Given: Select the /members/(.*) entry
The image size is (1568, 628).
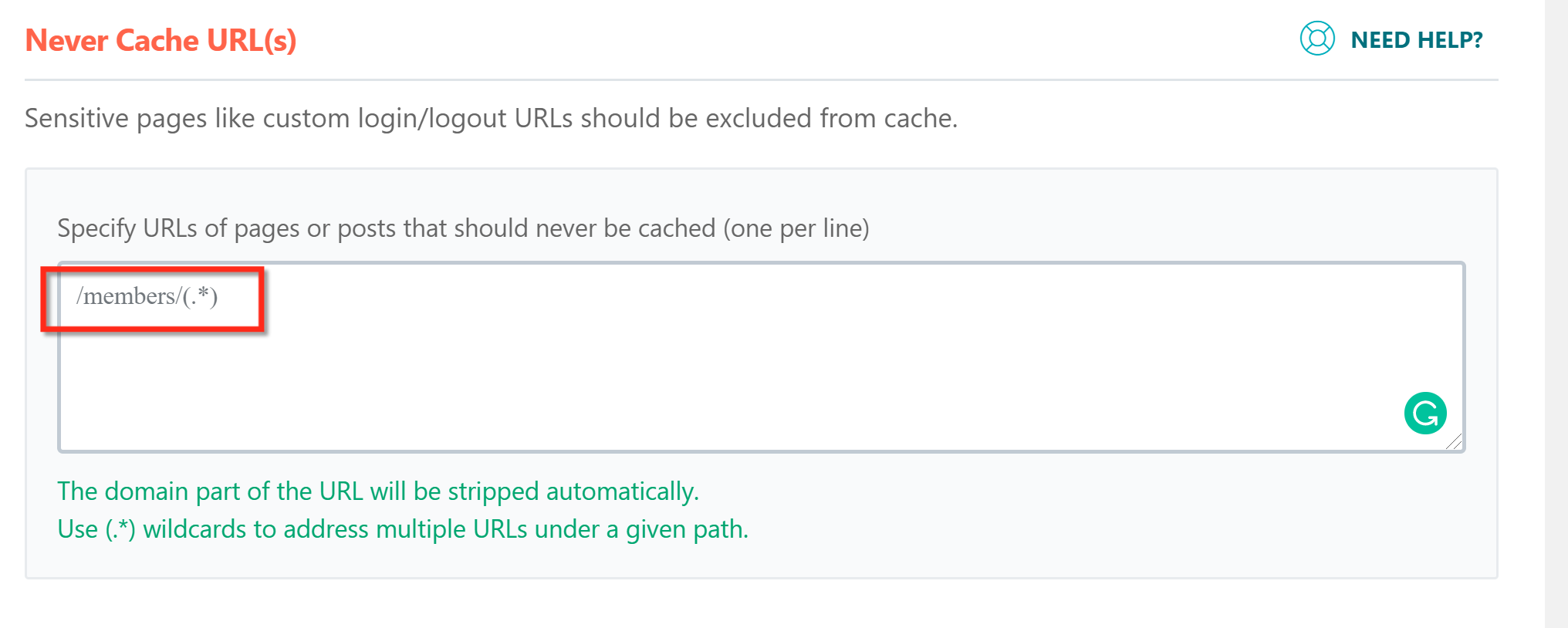Looking at the screenshot, I should 147,296.
